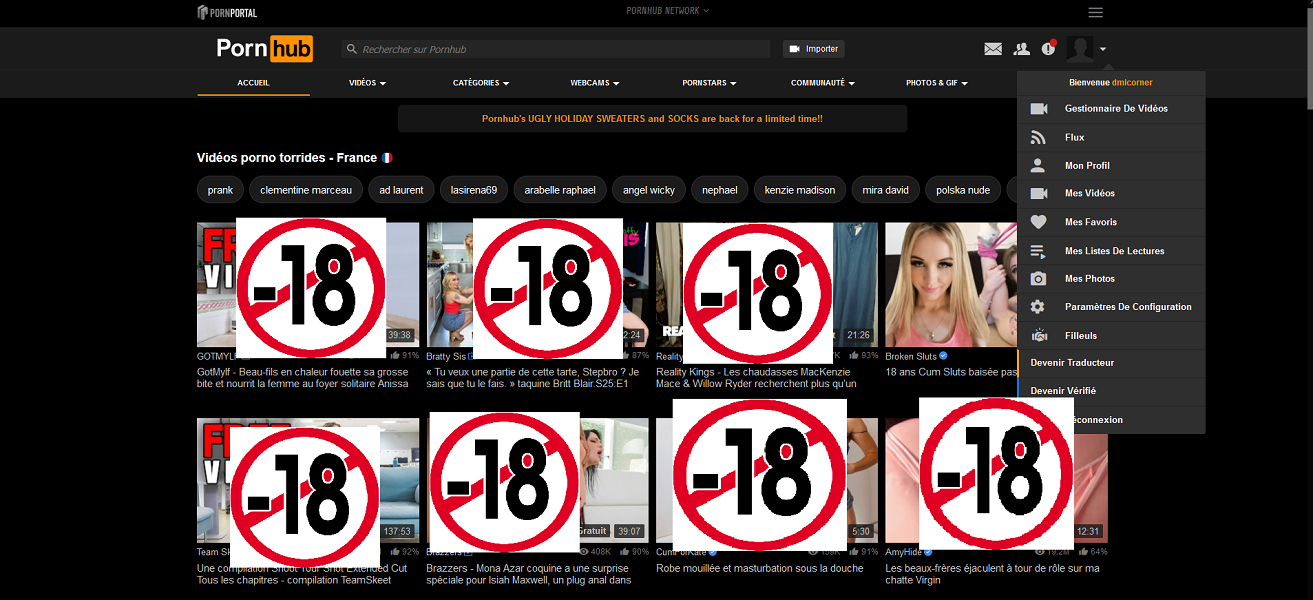Viewport: 1313px width, 600px height.
Task: Expand the COMMUNAUTÉ navigation dropdown
Action: pyautogui.click(x=823, y=83)
